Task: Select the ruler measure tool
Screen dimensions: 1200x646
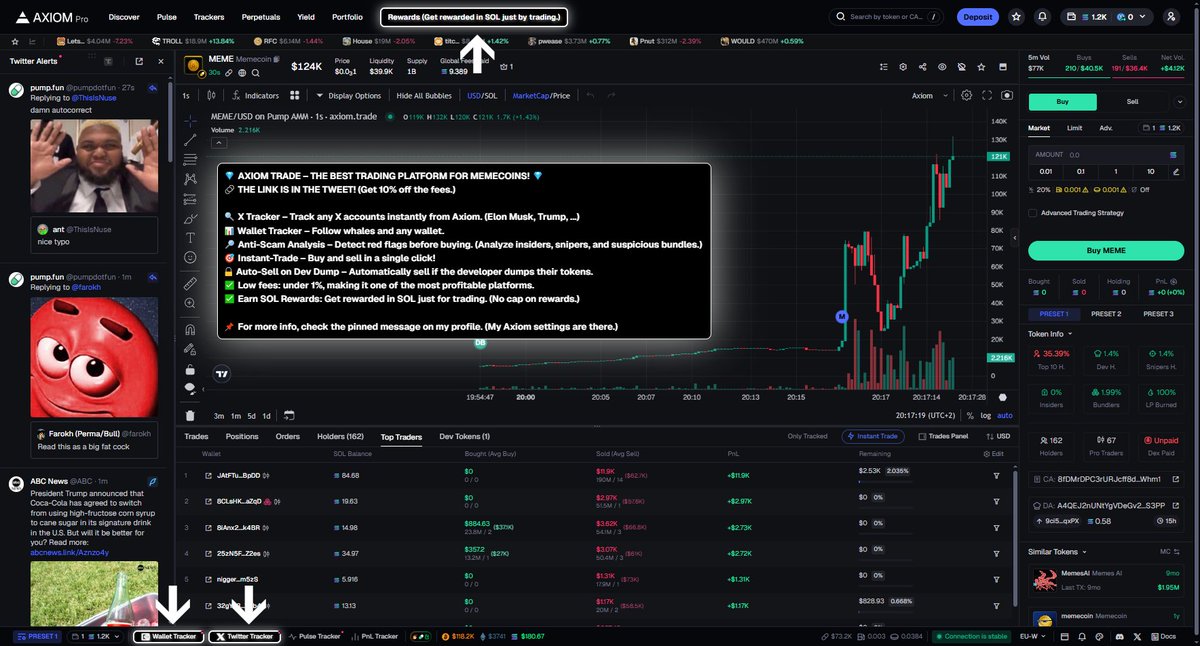Action: click(x=190, y=284)
